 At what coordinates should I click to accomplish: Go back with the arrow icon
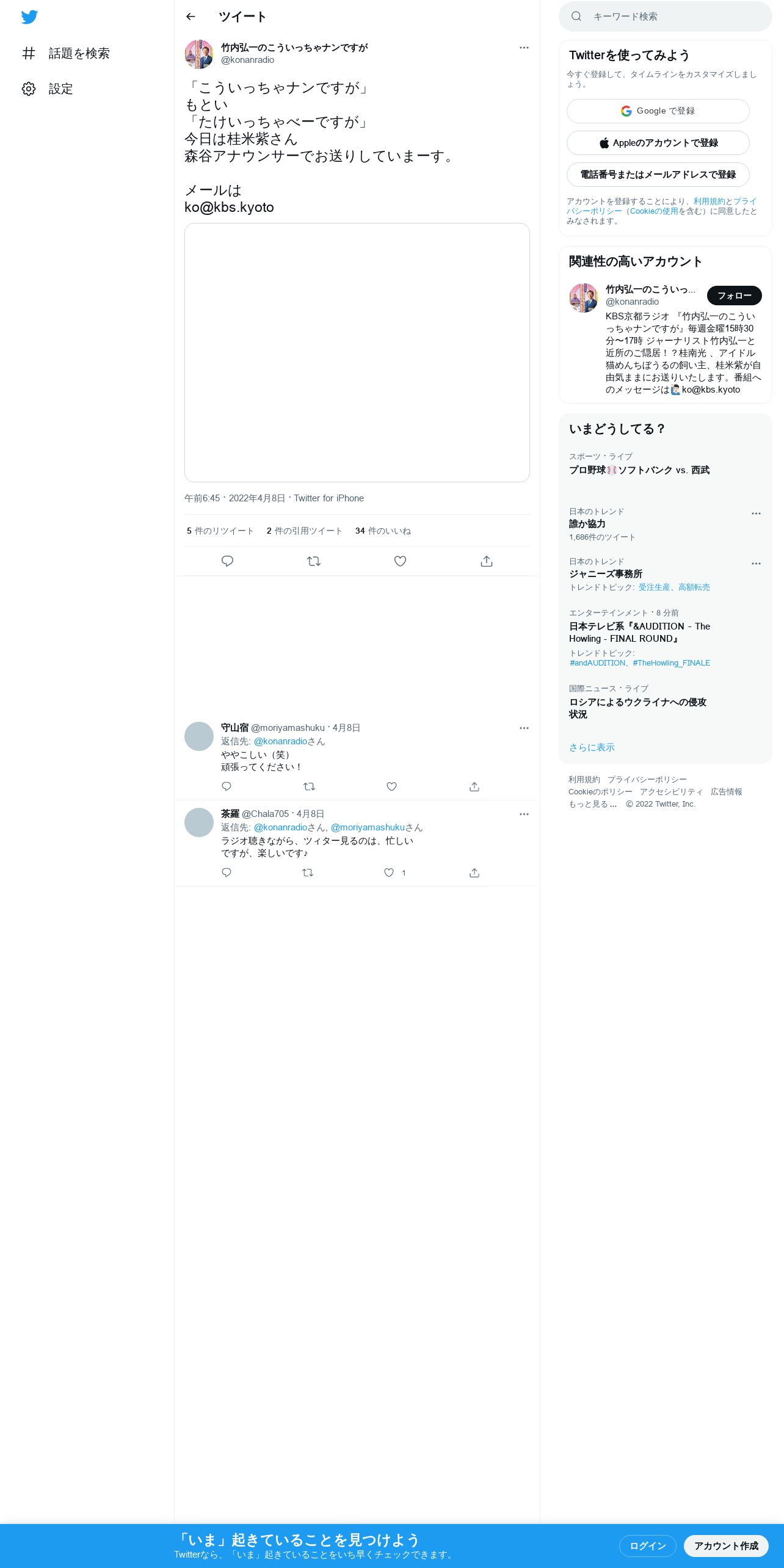(191, 16)
